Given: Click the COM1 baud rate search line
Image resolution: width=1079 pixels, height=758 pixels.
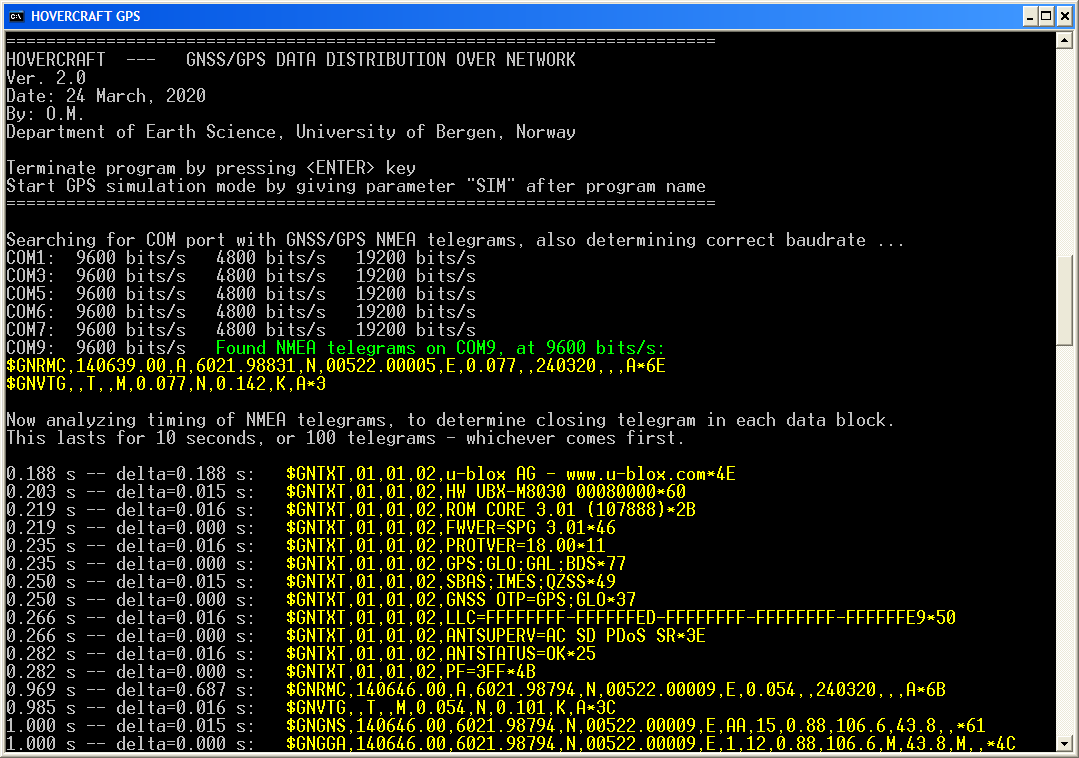Looking at the screenshot, I should [240, 258].
